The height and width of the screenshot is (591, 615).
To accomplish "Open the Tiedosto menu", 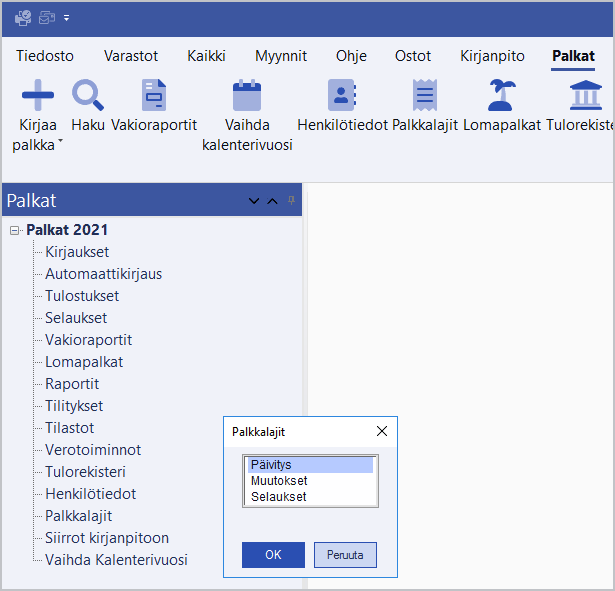I will click(x=45, y=56).
